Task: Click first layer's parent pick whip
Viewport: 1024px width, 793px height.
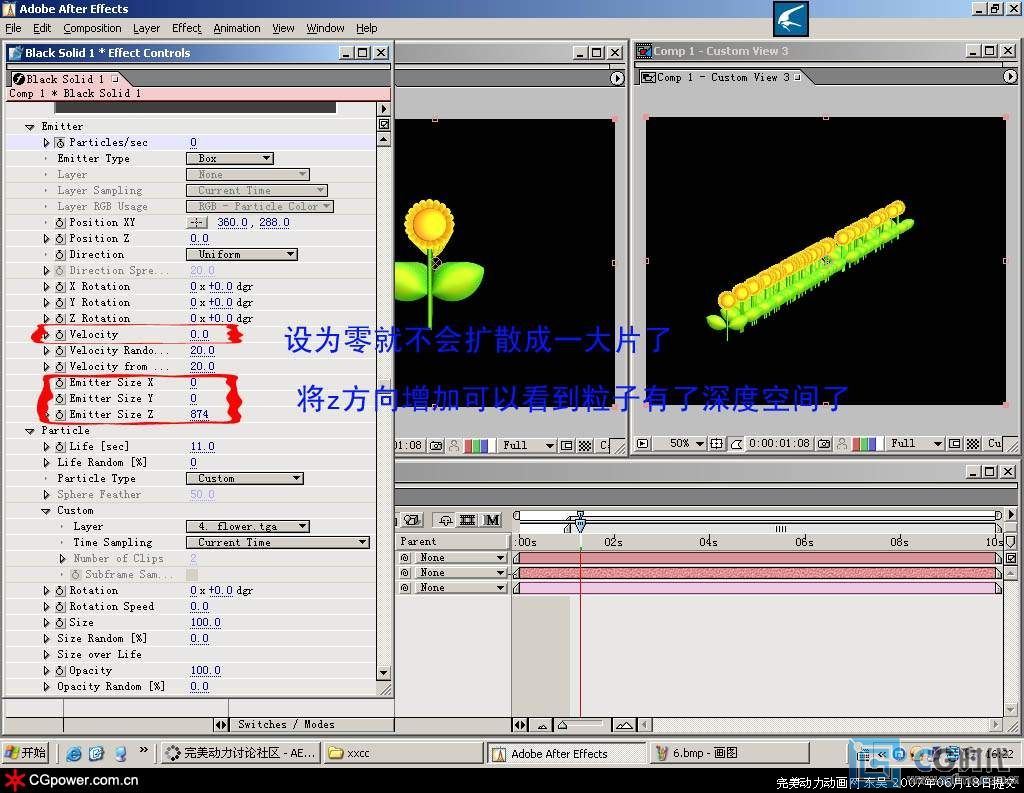Action: pos(405,558)
